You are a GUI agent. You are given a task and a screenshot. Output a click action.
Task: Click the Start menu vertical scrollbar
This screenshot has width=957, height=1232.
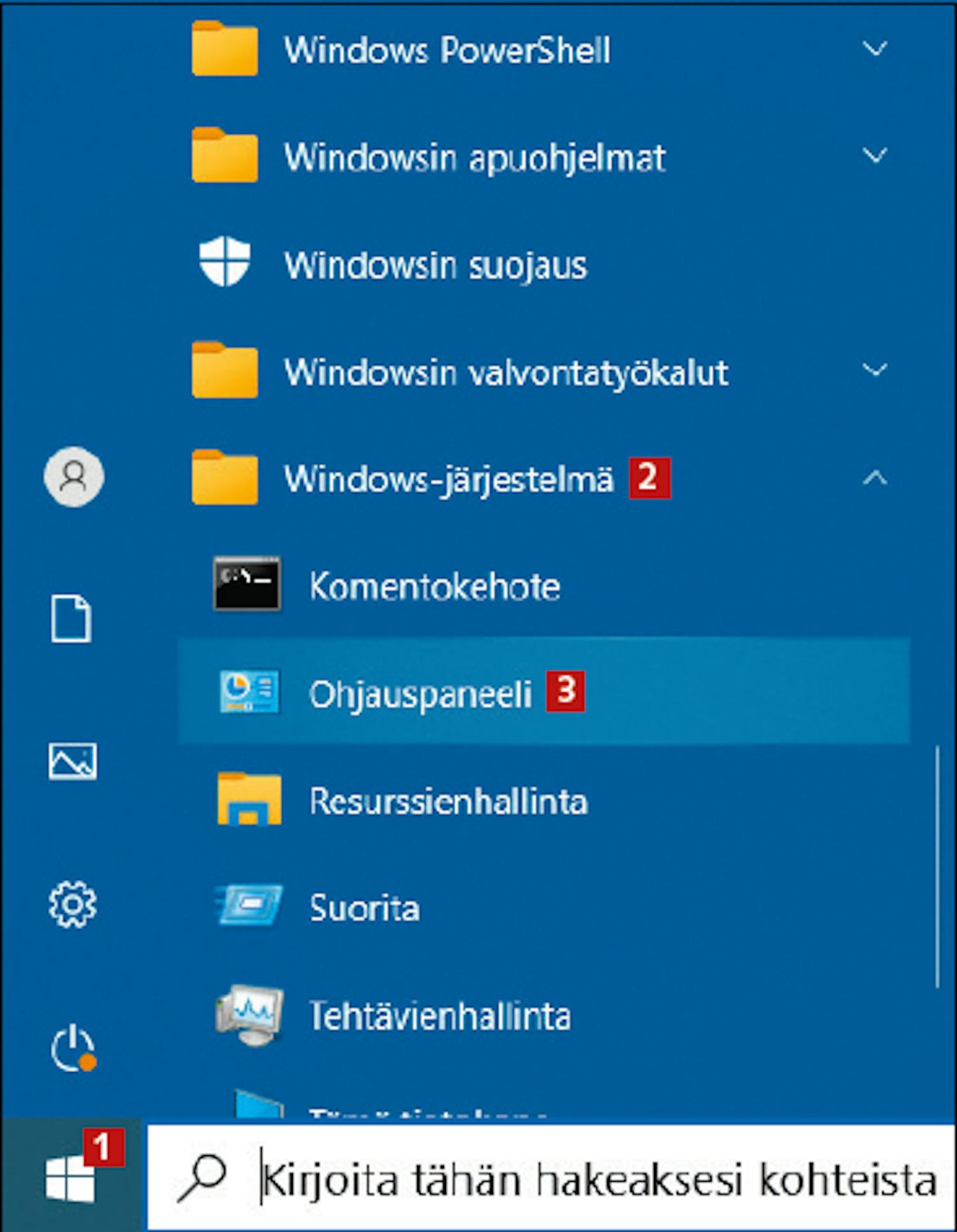tap(937, 867)
